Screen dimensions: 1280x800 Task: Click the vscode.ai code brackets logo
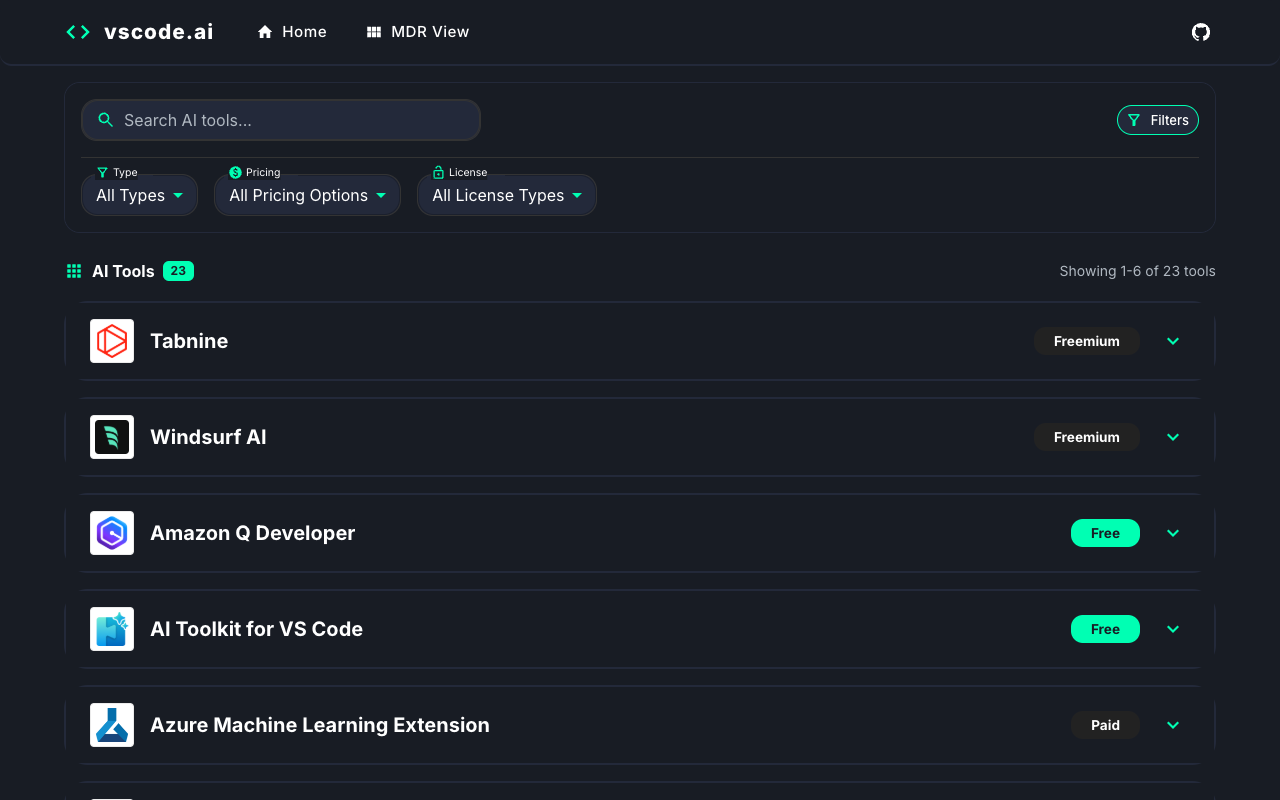coord(78,32)
